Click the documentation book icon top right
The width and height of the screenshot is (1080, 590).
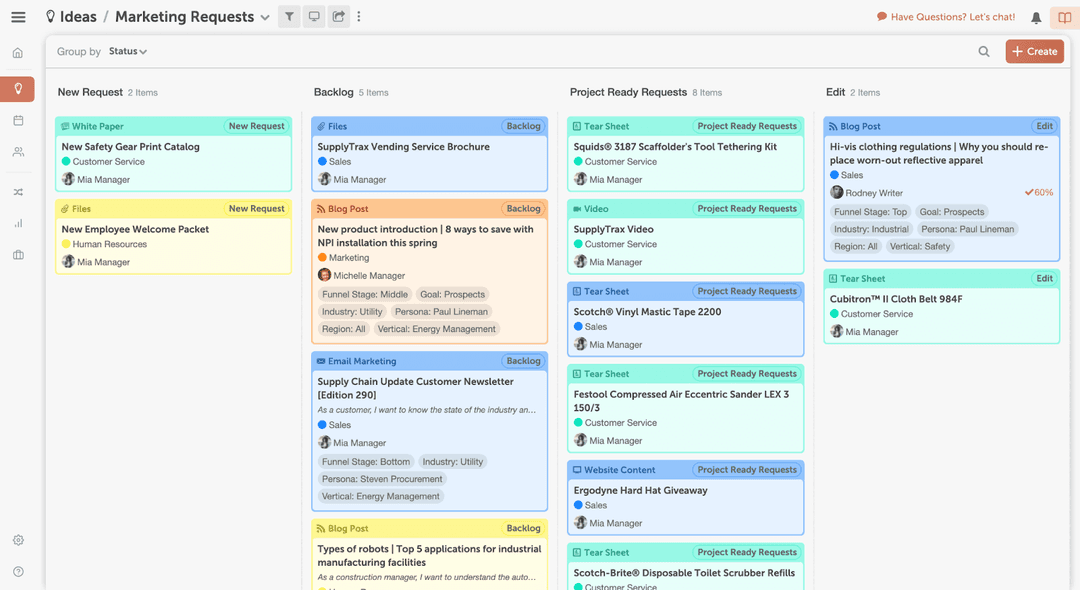[x=1063, y=17]
